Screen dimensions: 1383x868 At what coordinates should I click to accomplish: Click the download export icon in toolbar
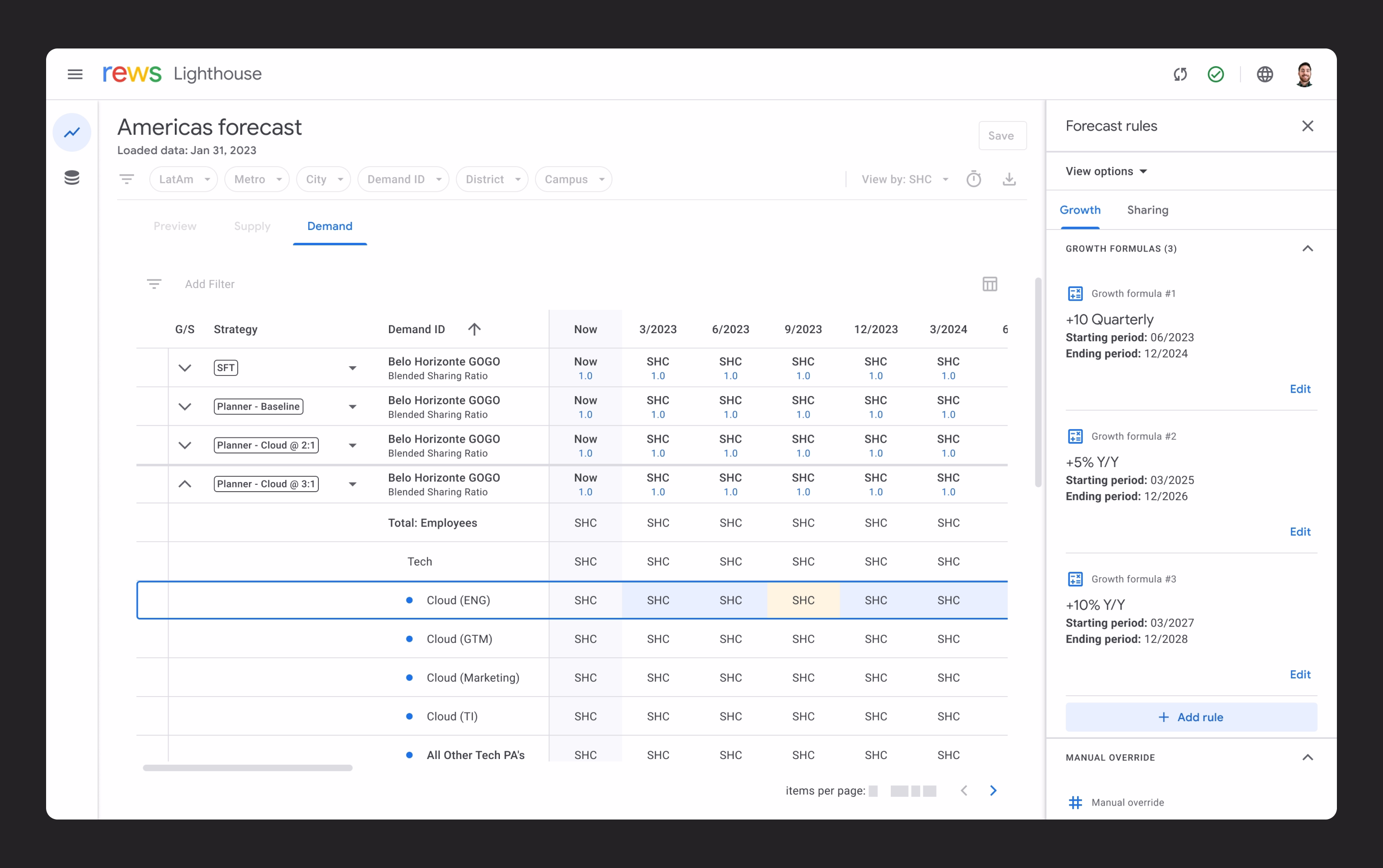point(1009,179)
